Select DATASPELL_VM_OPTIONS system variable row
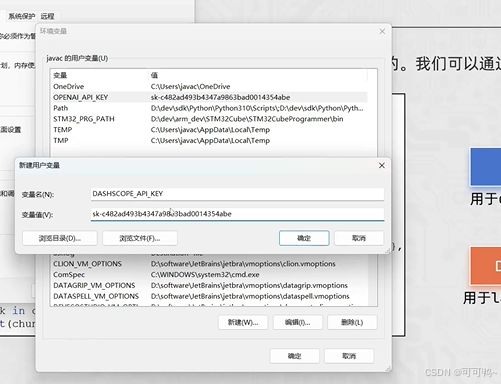The image size is (501, 384). 210,296
